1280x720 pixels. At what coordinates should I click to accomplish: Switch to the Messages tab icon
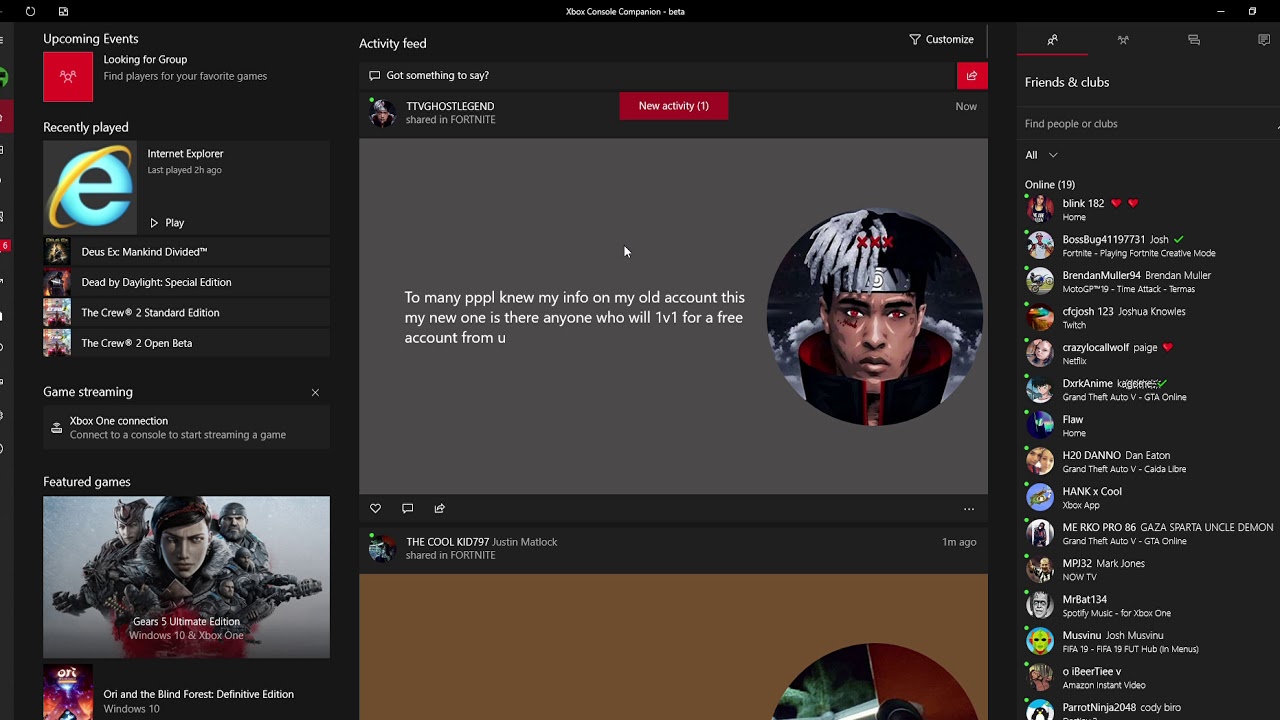(1194, 40)
